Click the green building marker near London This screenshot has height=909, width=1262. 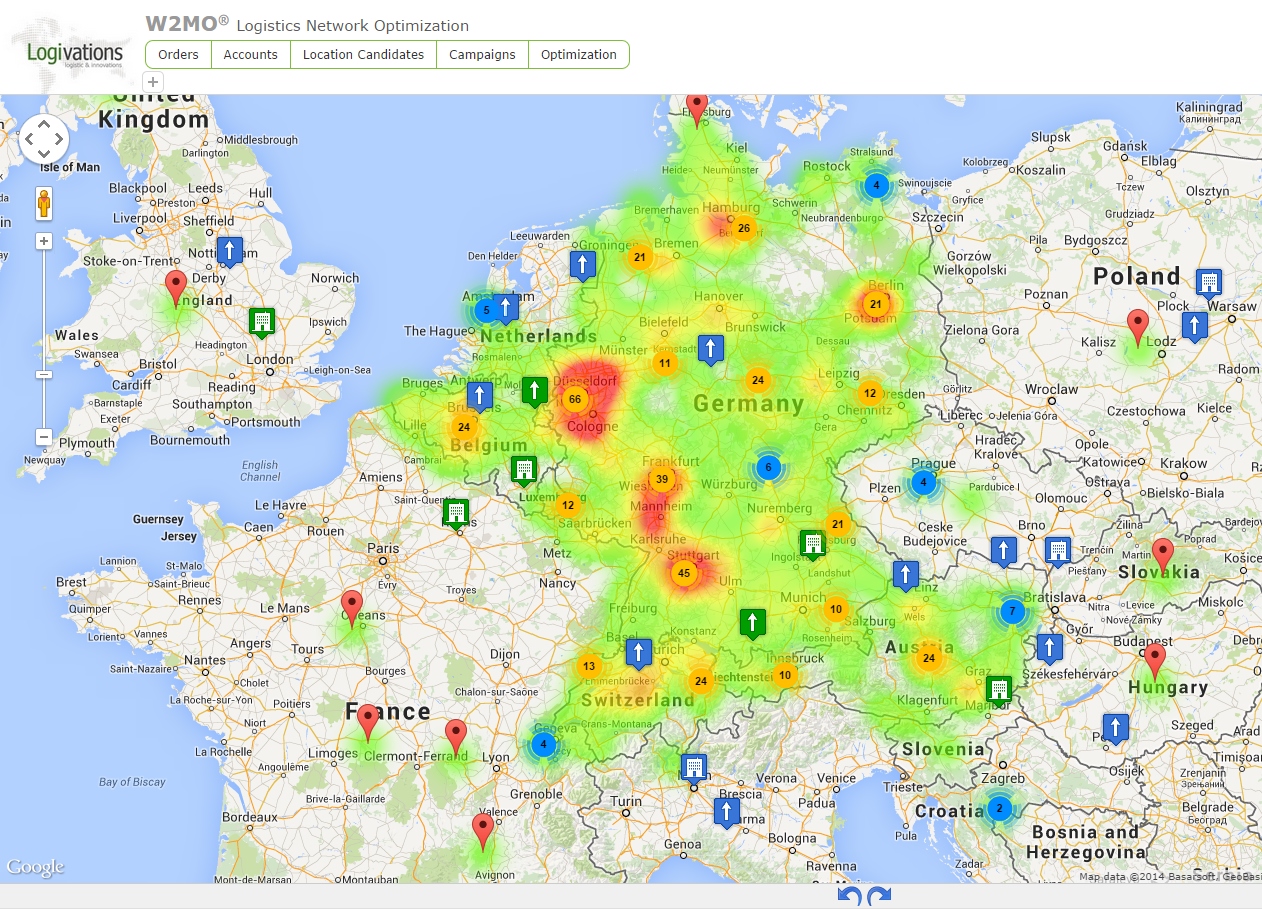[261, 322]
